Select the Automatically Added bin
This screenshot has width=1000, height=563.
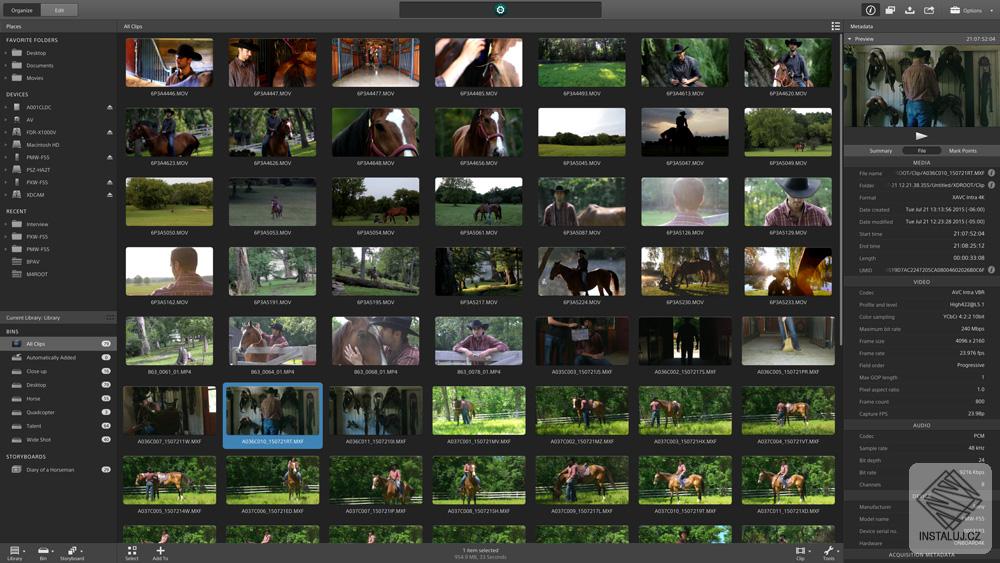coord(58,358)
